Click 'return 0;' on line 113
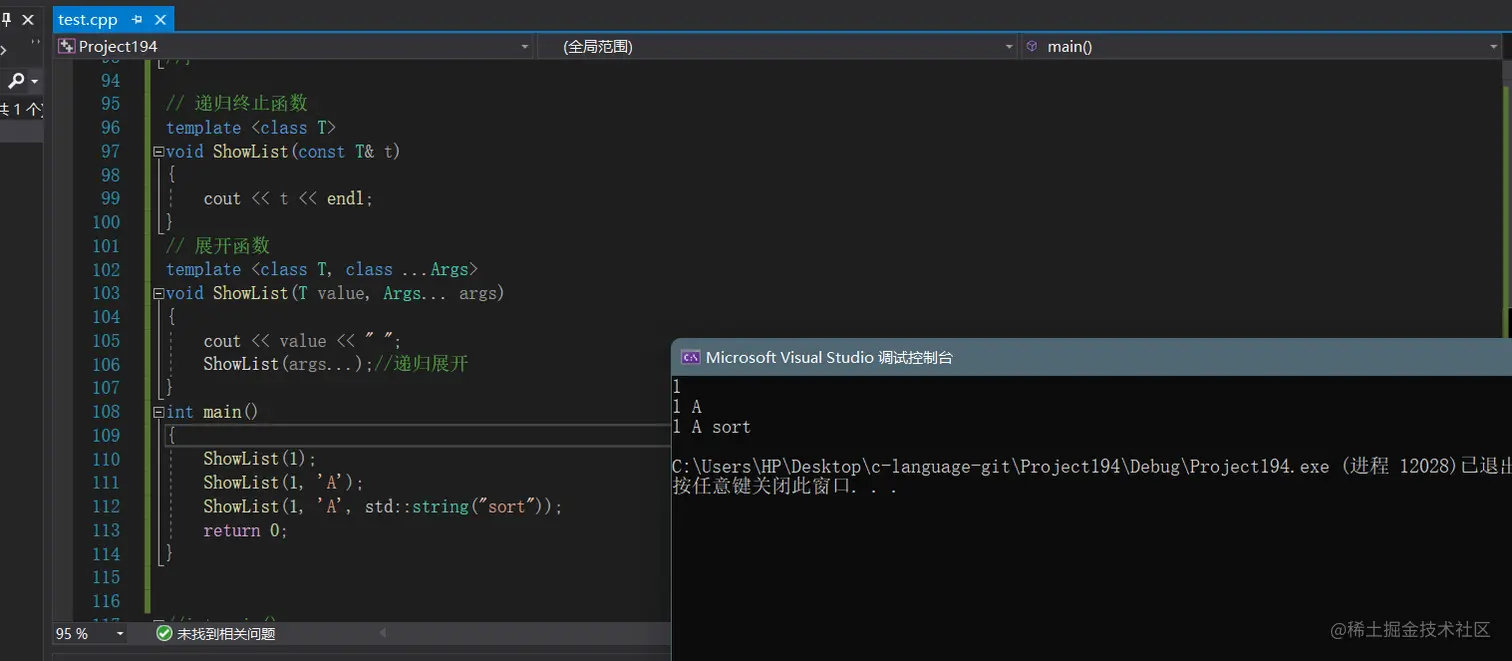This screenshot has height=661, width=1512. tap(245, 530)
